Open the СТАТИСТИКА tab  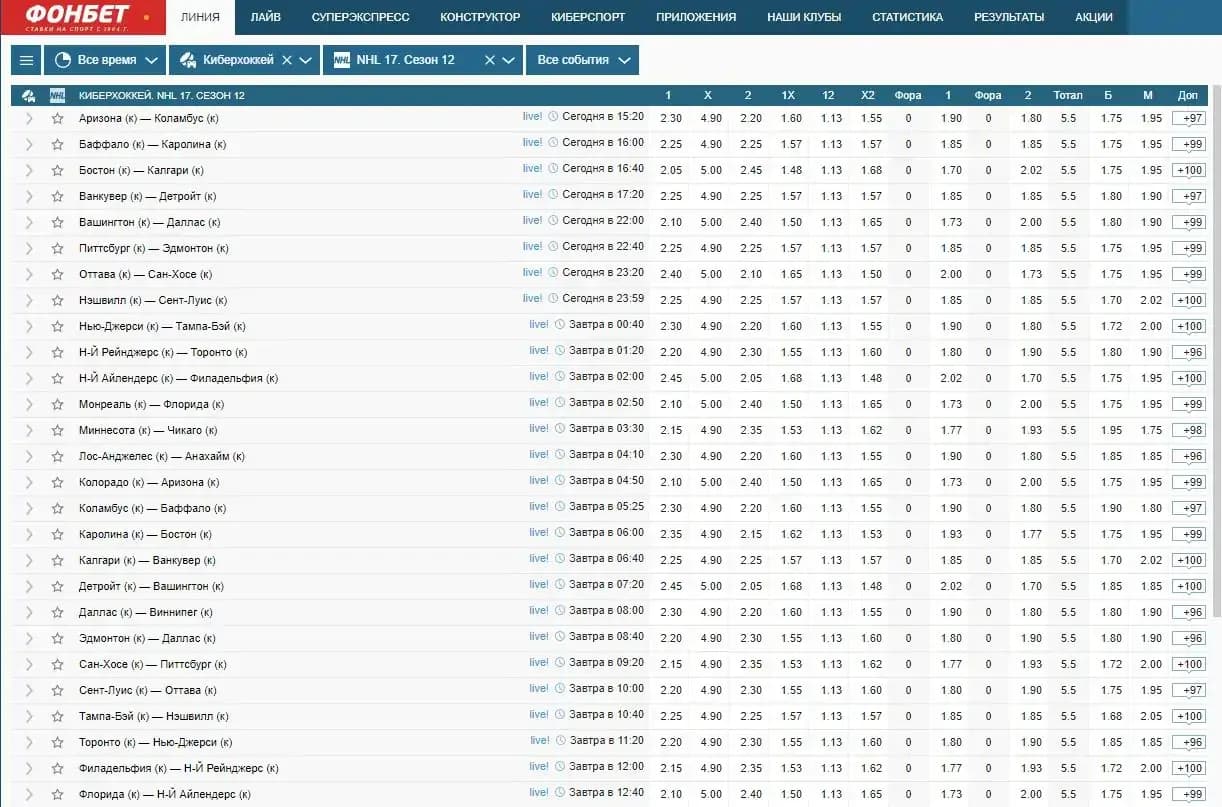pos(907,17)
